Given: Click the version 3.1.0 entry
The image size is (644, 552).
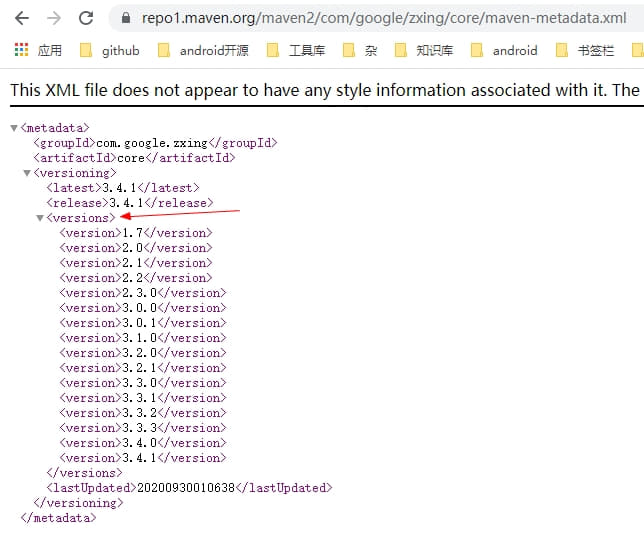Looking at the screenshot, I should point(143,338).
